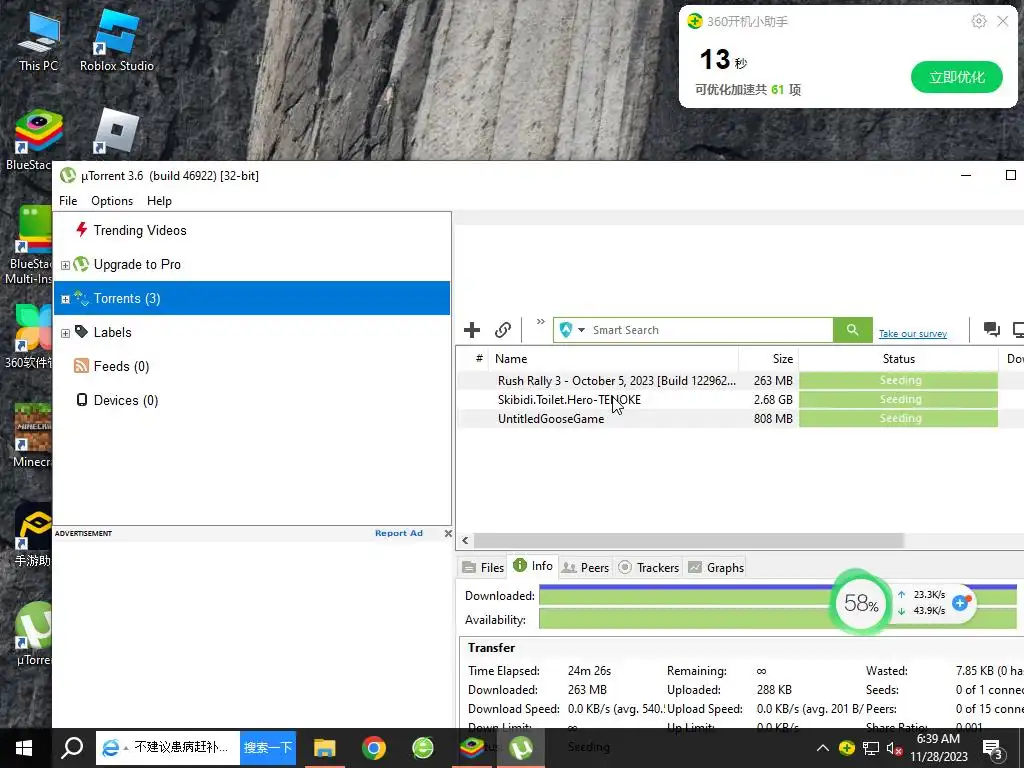Click the blue plus icon on speed widget
The height and width of the screenshot is (768, 1024).
pos(960,603)
